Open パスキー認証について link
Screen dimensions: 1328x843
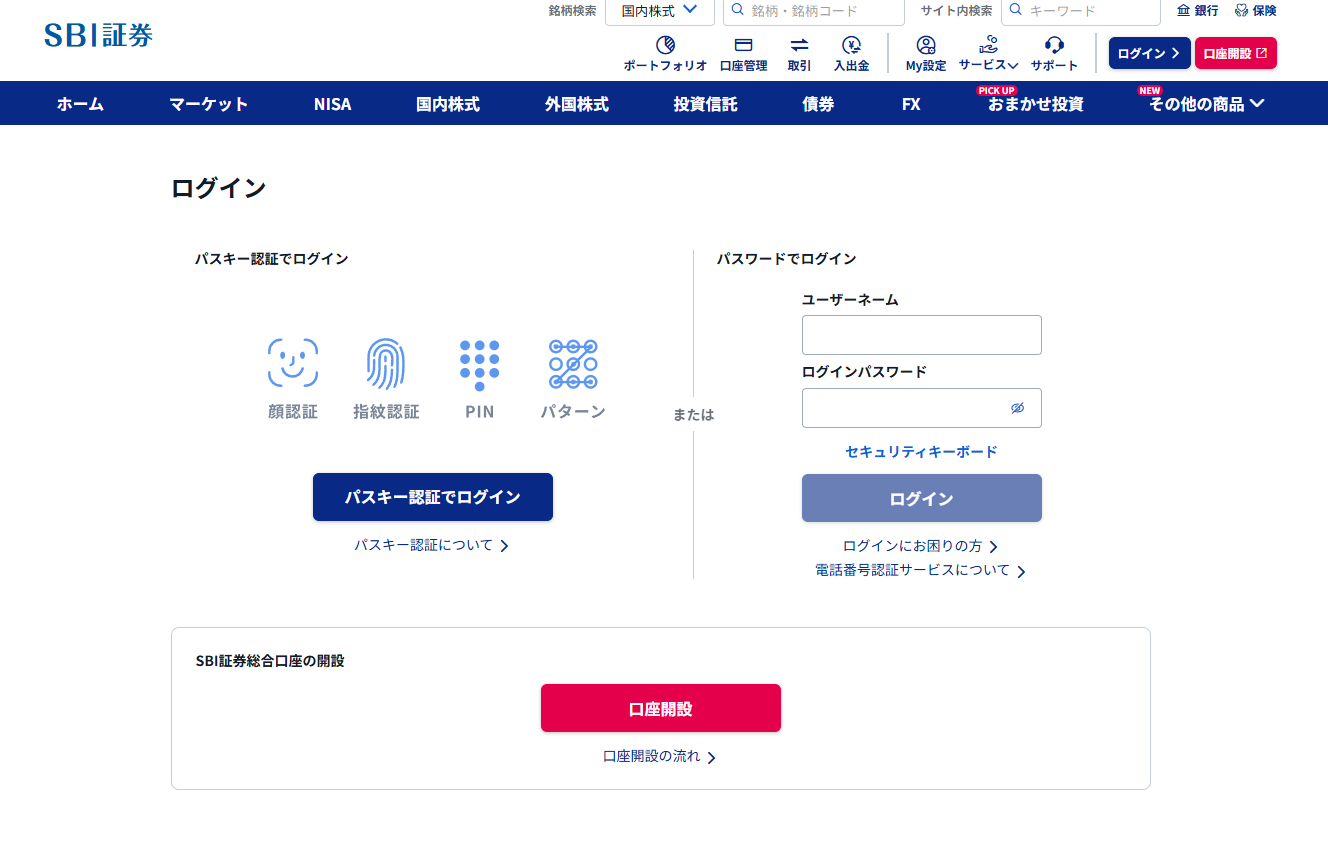pos(432,545)
